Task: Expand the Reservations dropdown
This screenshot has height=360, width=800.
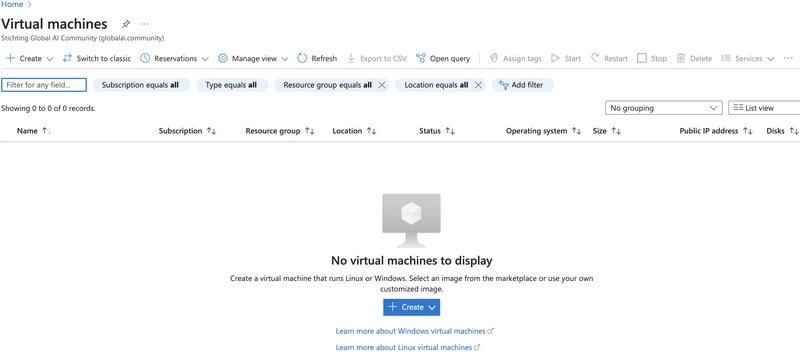Action: click(174, 59)
